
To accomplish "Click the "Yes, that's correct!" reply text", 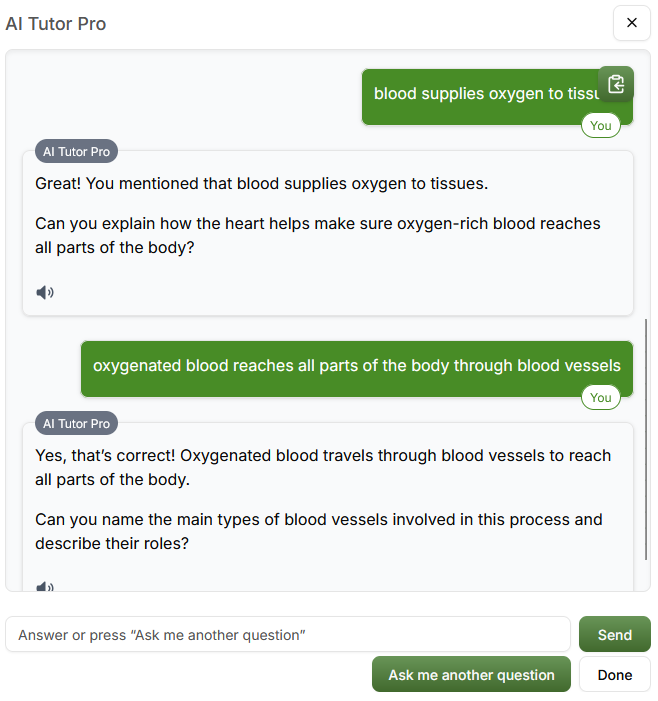I will point(322,467).
